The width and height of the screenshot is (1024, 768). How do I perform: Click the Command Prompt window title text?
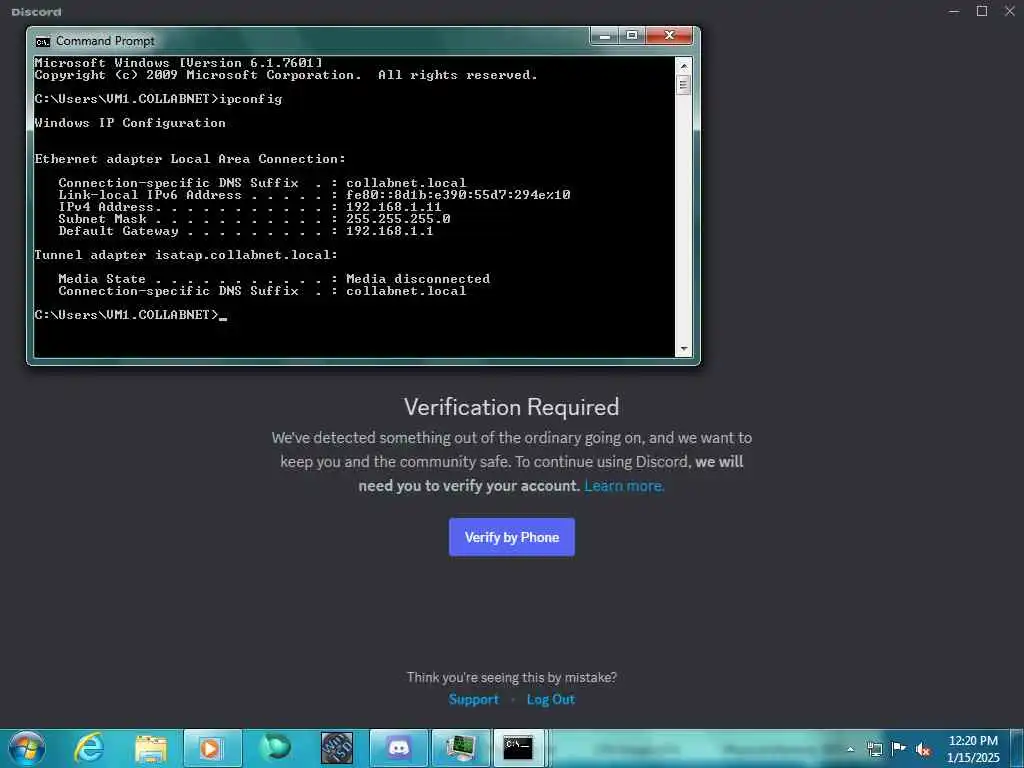105,41
